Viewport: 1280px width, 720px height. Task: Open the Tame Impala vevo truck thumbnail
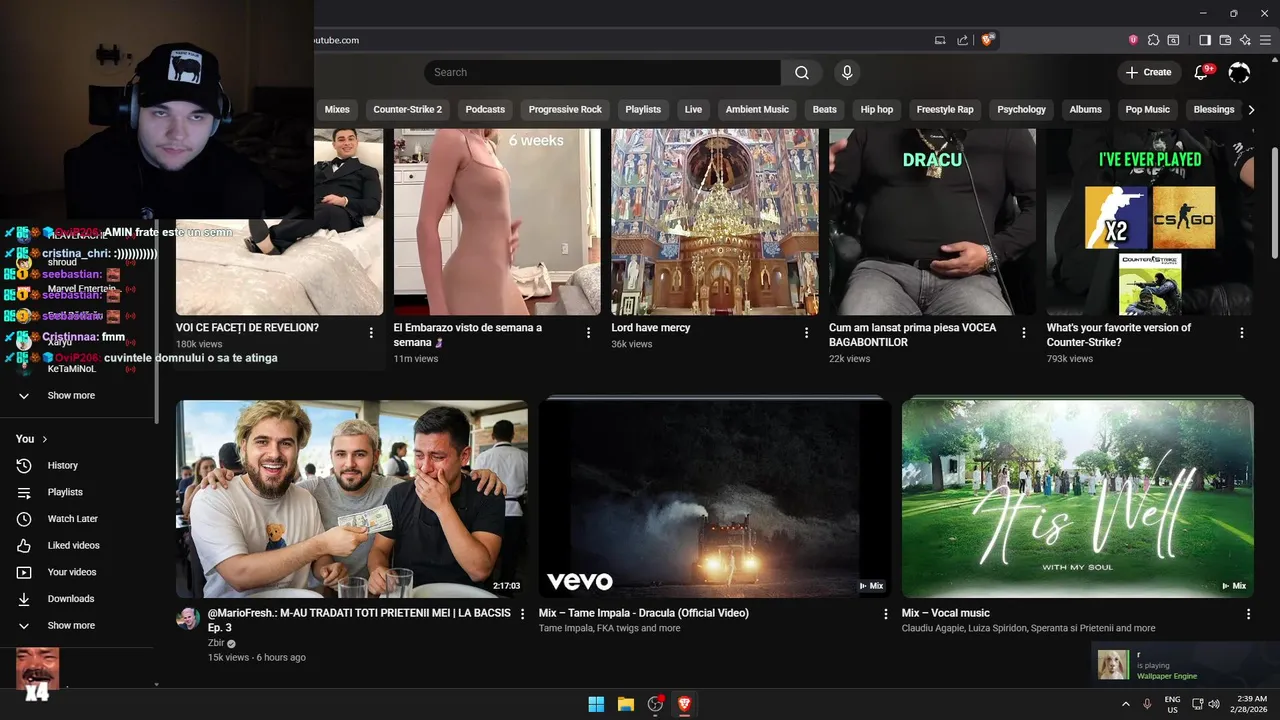coord(715,499)
